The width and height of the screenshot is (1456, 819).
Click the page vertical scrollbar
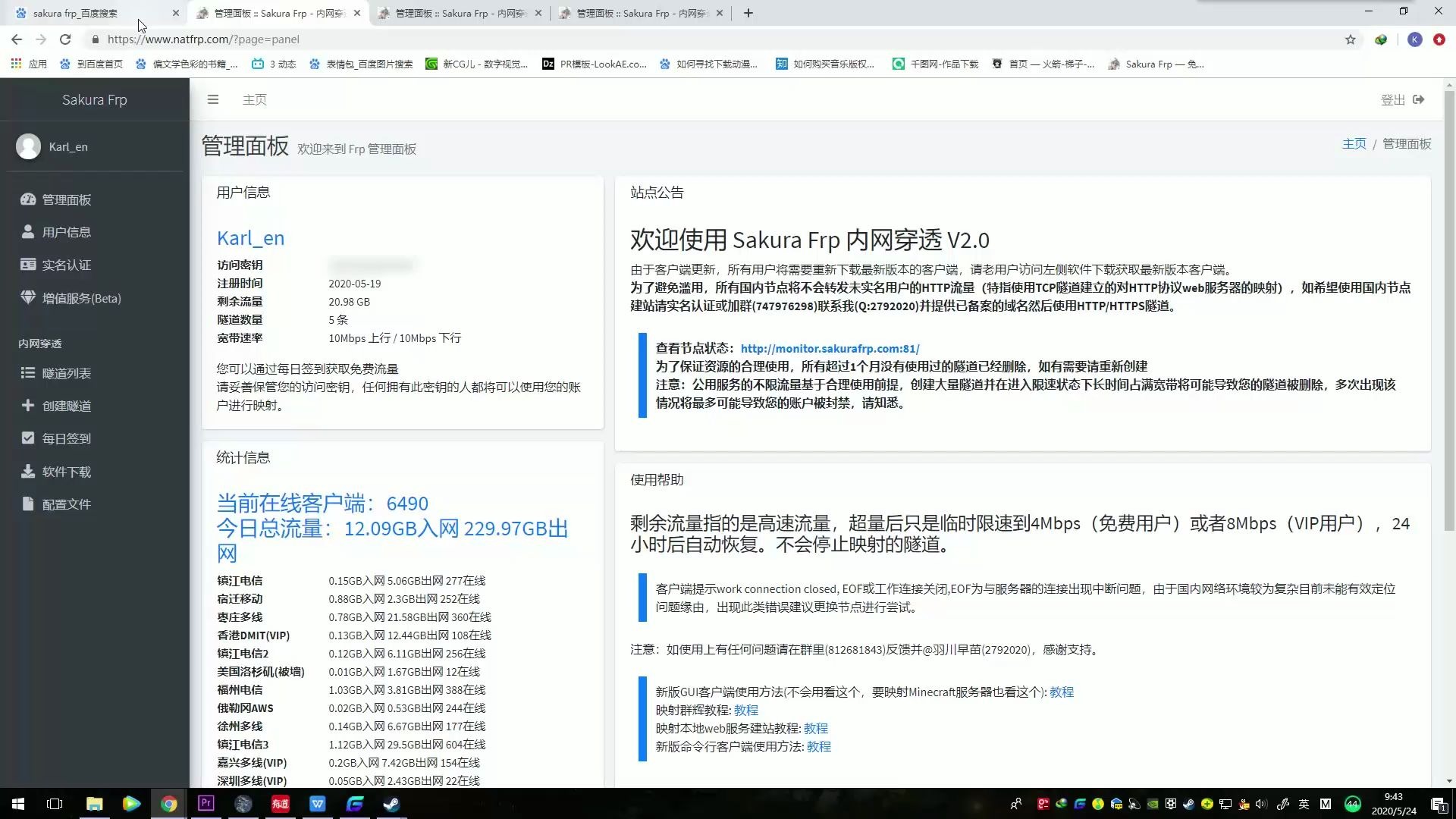tap(1449, 303)
